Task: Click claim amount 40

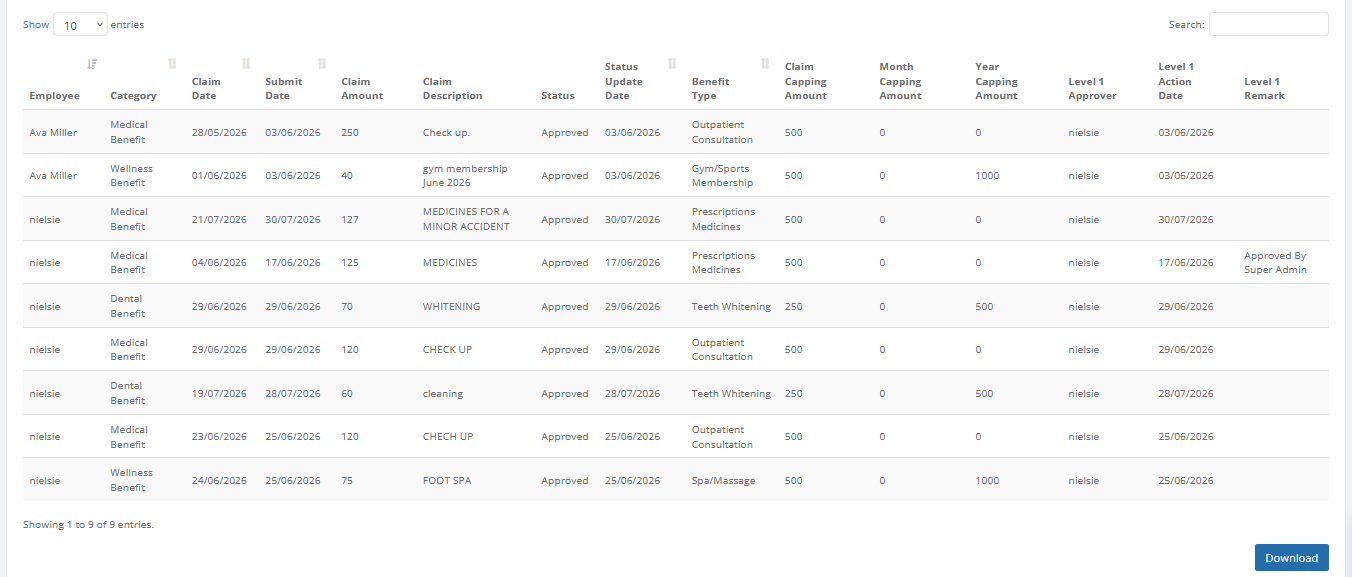Action: point(347,176)
